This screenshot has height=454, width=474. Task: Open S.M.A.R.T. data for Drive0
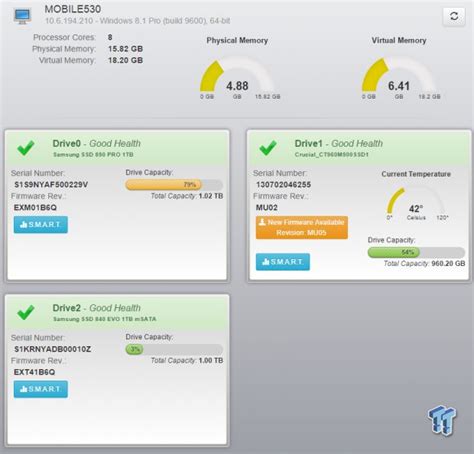[x=41, y=224]
